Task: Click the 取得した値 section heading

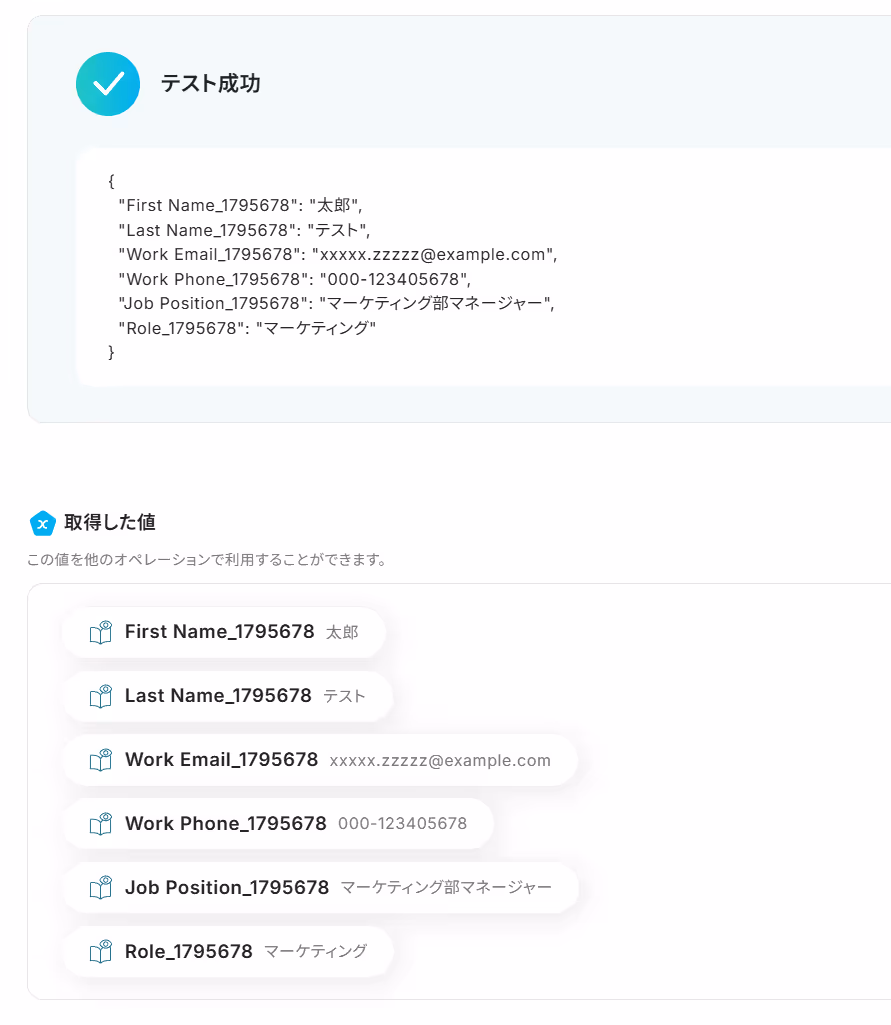Action: tap(110, 522)
